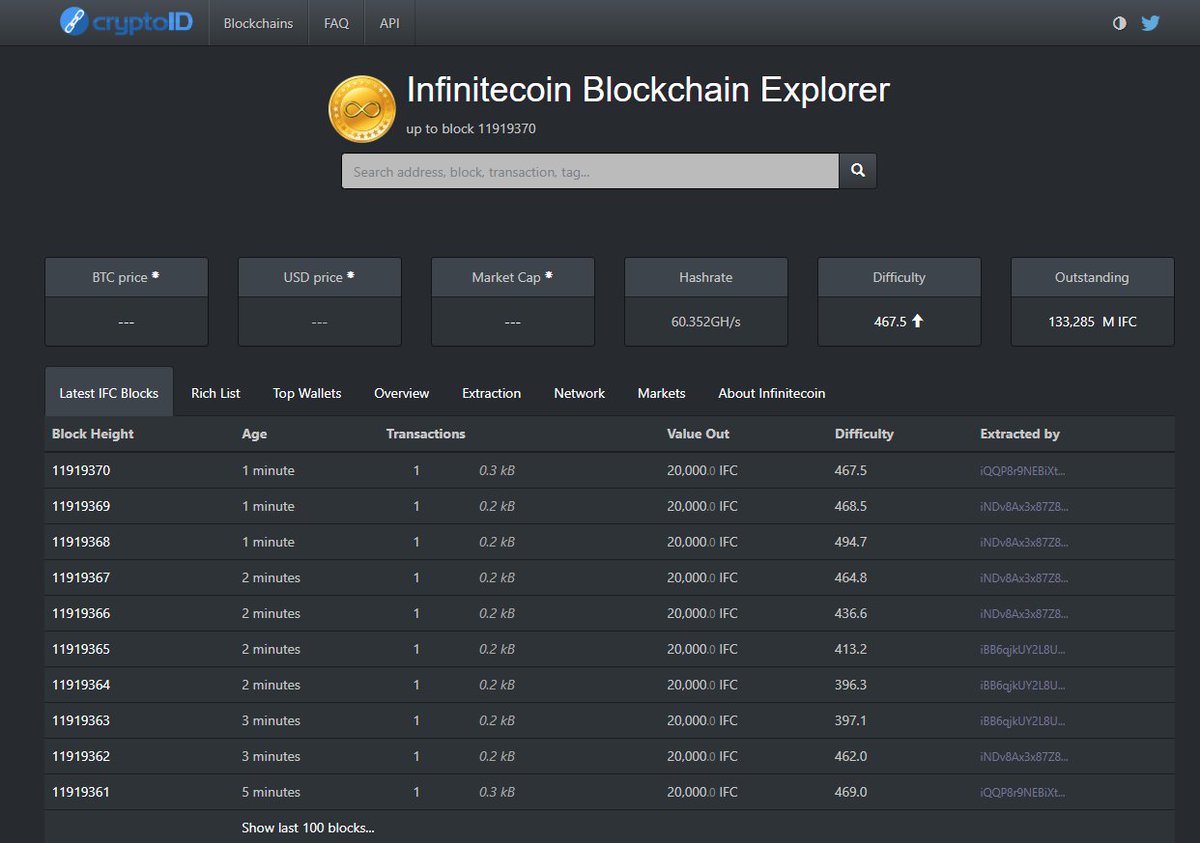Open extractor address iQQP8r9NEBiXt in block 11919370 row
This screenshot has height=843, width=1200.
click(x=1024, y=471)
